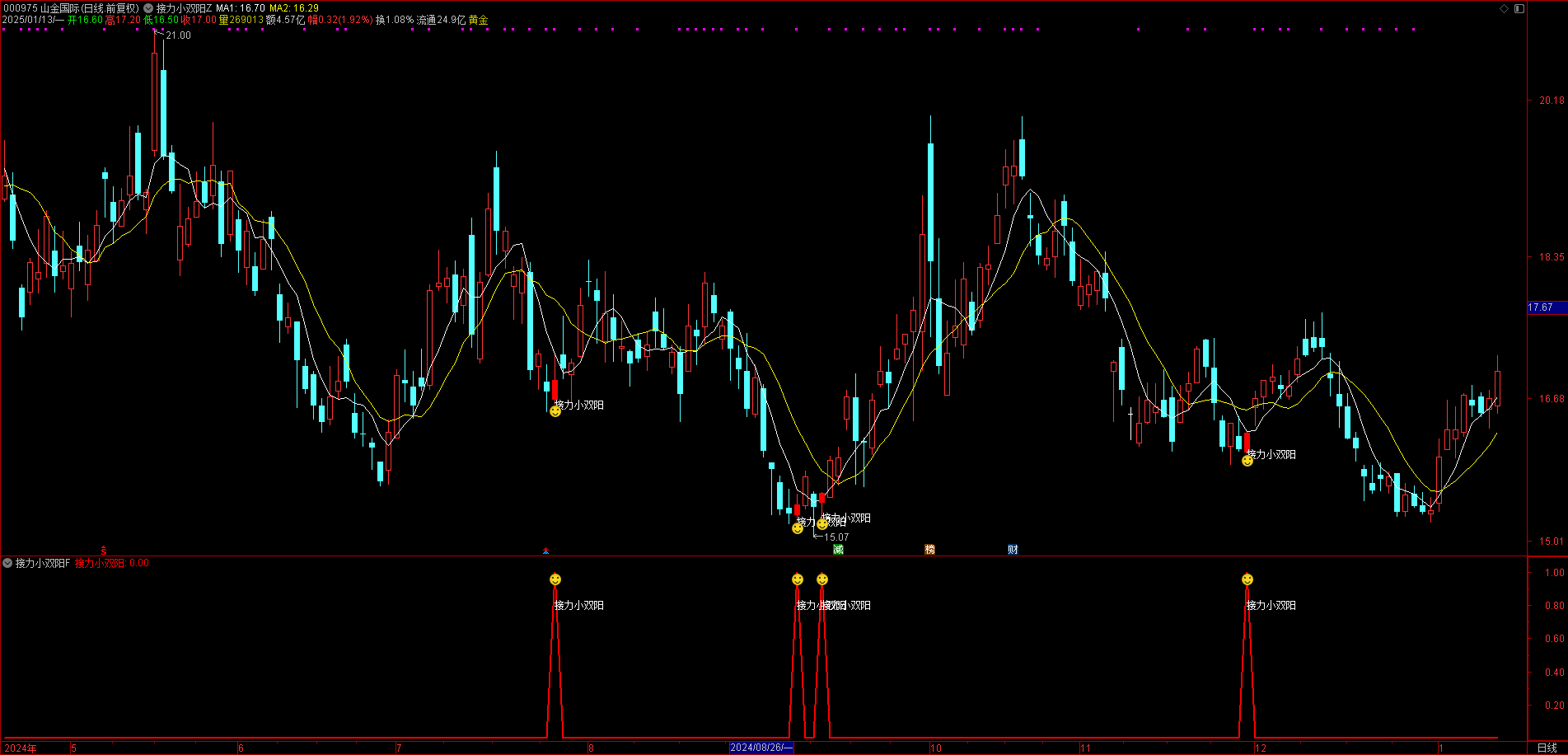Click the 16.68 price axis label
The image size is (1568, 755).
[x=1552, y=399]
